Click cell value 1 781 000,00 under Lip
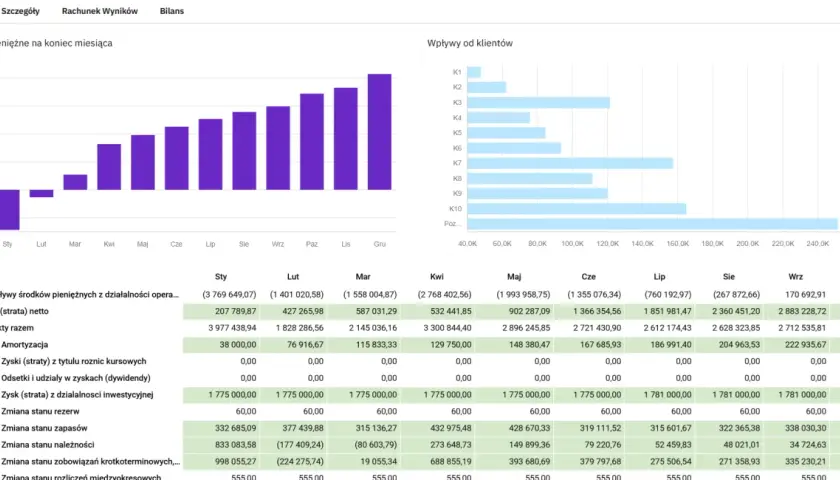The image size is (840, 480). (x=668, y=395)
